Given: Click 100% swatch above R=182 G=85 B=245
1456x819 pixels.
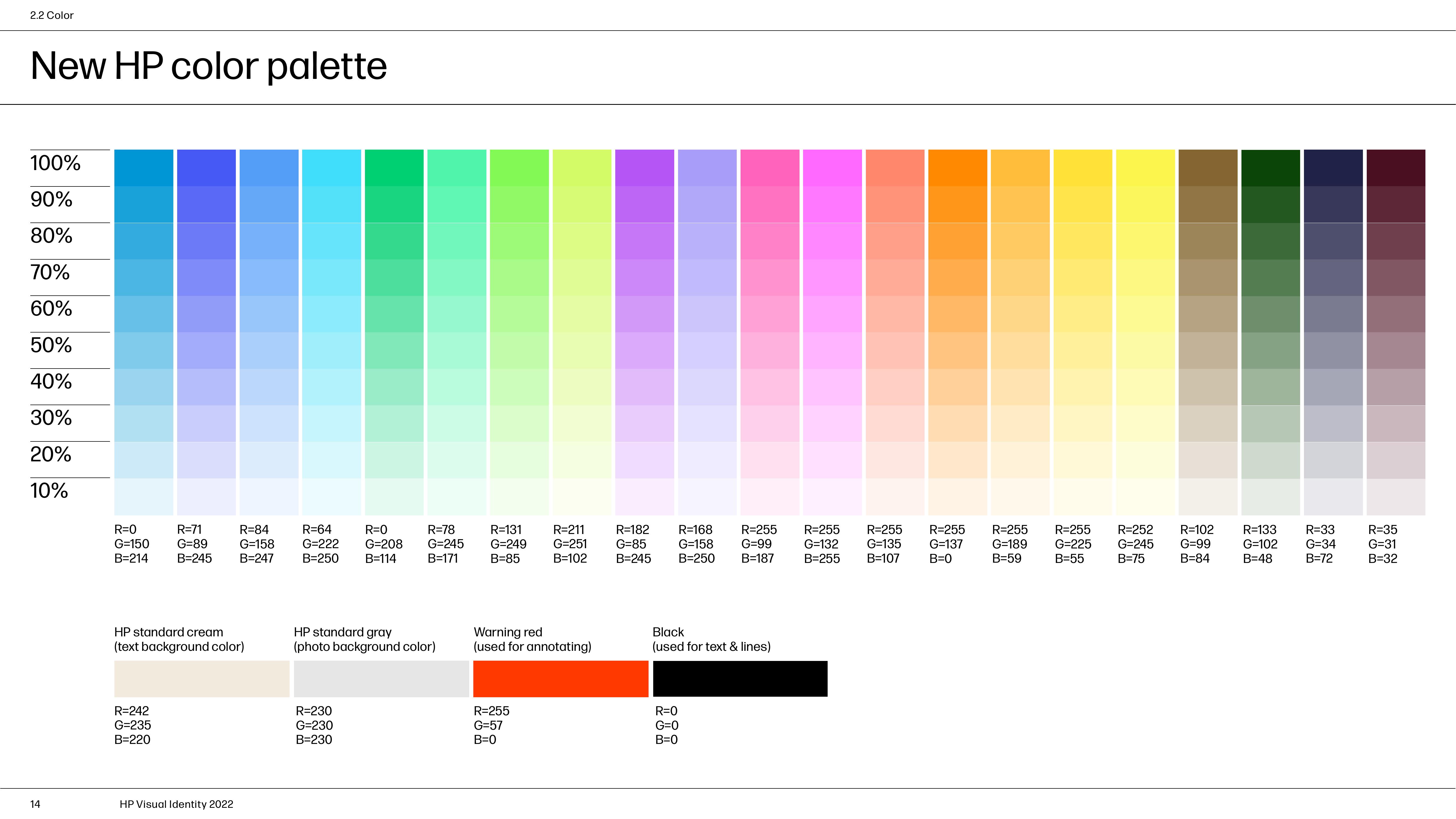Looking at the screenshot, I should (645, 168).
